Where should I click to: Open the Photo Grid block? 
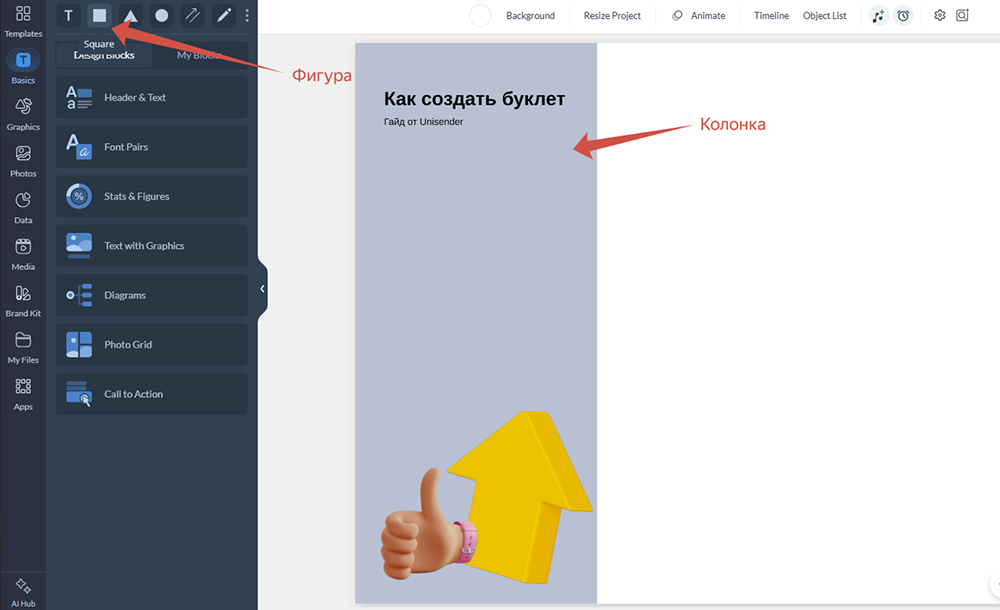152,345
